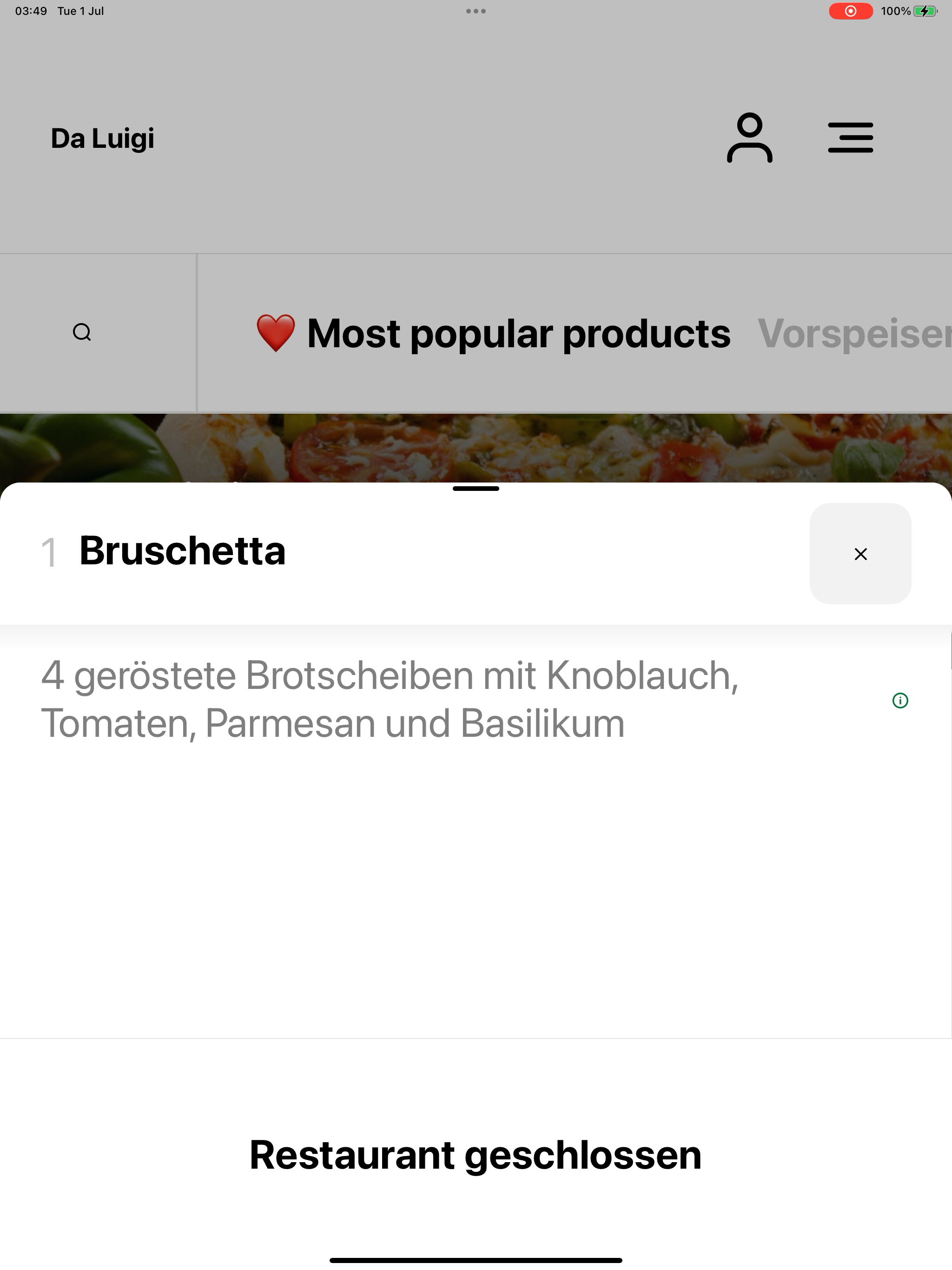The width and height of the screenshot is (952, 1270).
Task: Tap the three-dot multitasking control
Action: click(x=476, y=11)
